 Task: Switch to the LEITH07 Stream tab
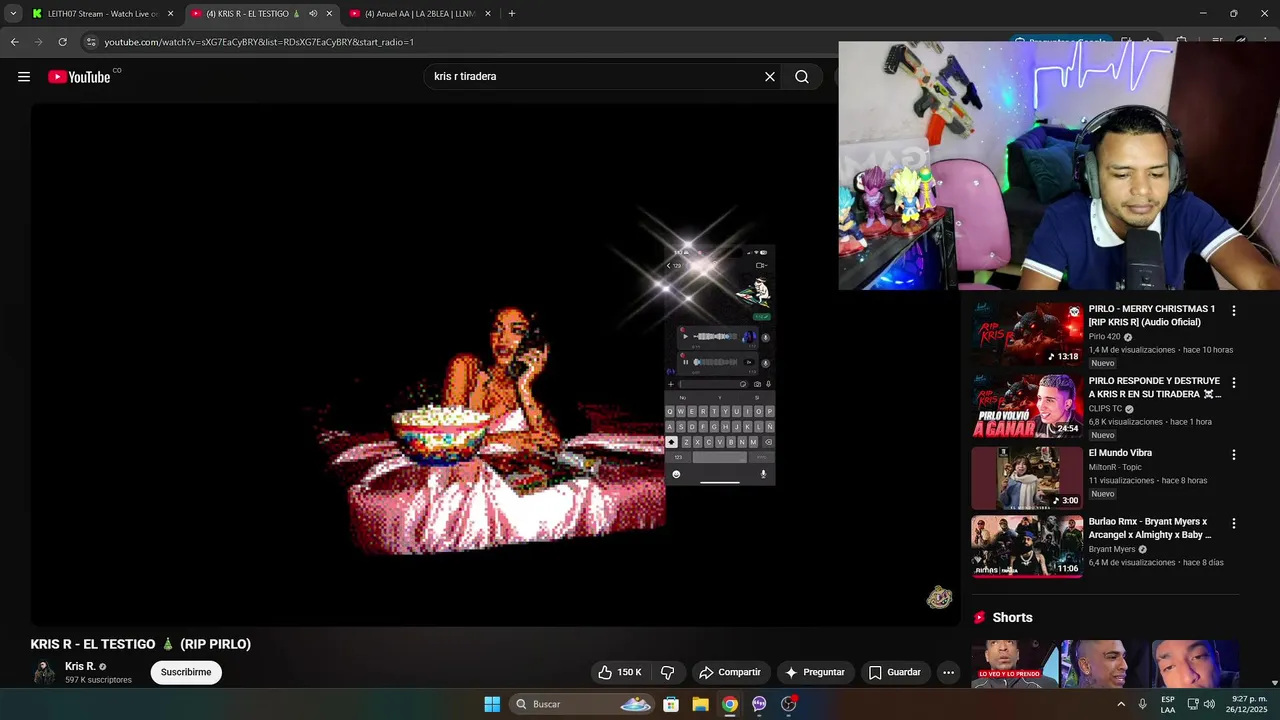pos(103,14)
